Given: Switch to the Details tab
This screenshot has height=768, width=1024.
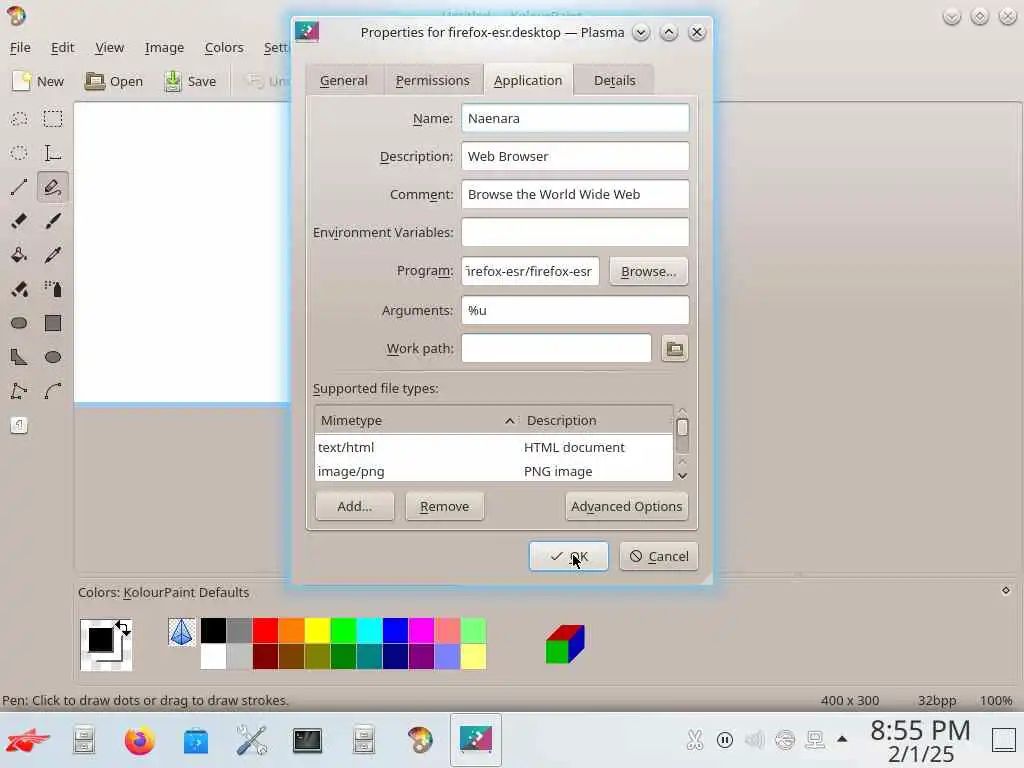Looking at the screenshot, I should pos(615,80).
